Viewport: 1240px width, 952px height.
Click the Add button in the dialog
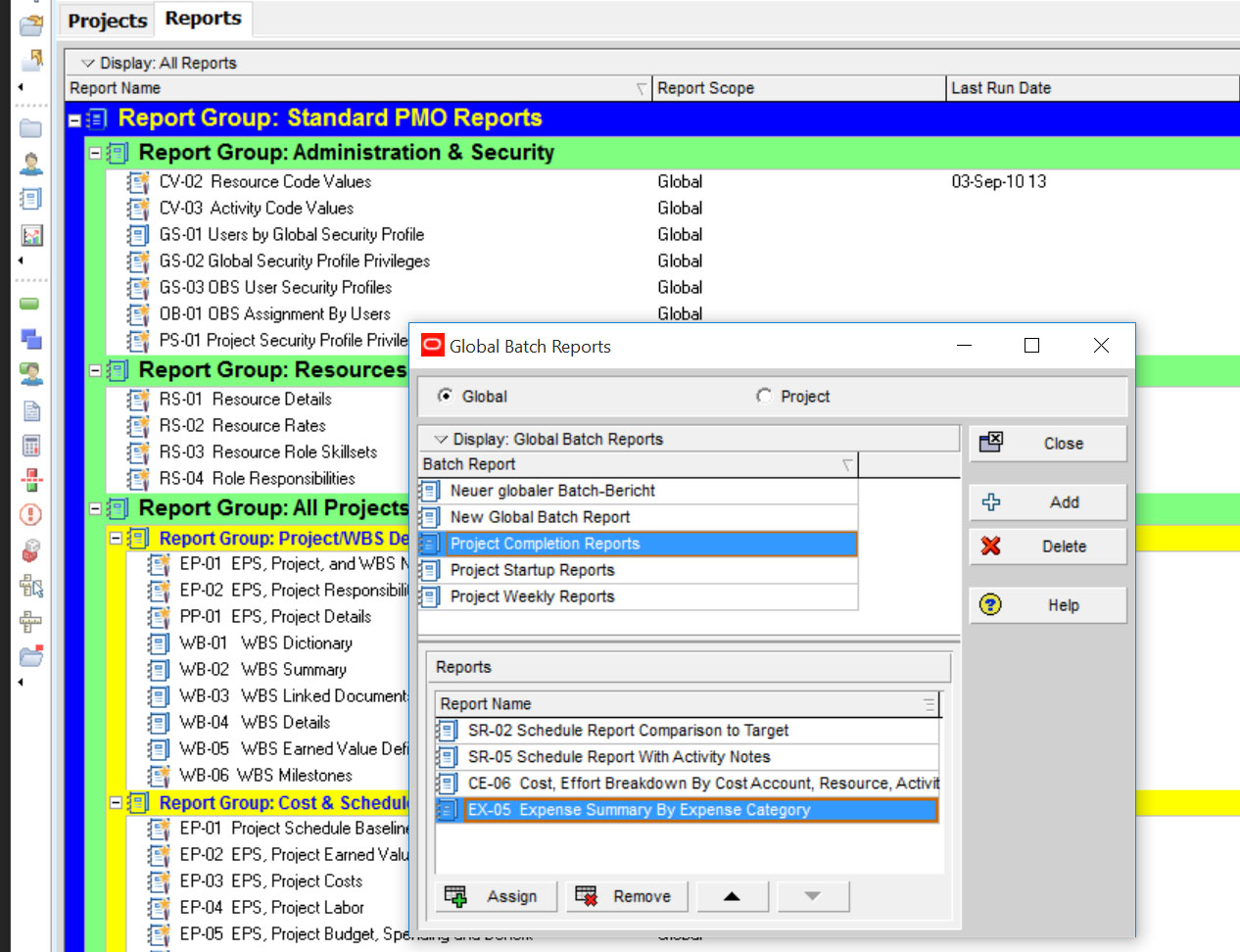[x=1047, y=502]
